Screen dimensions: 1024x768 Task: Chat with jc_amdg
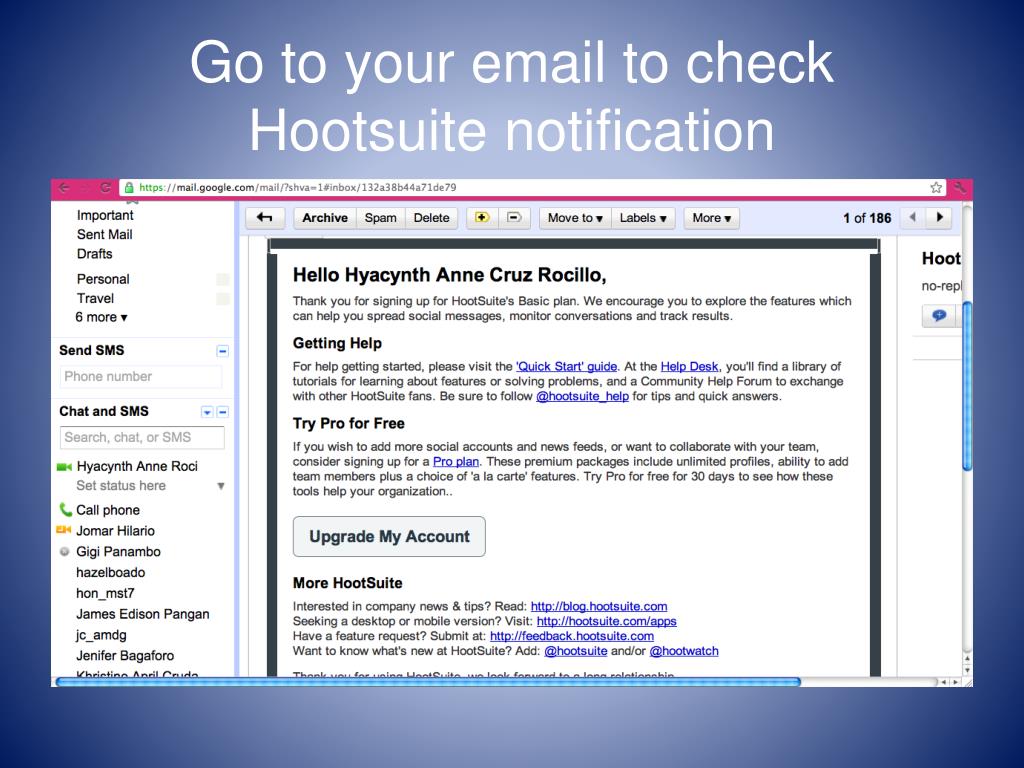coord(101,635)
